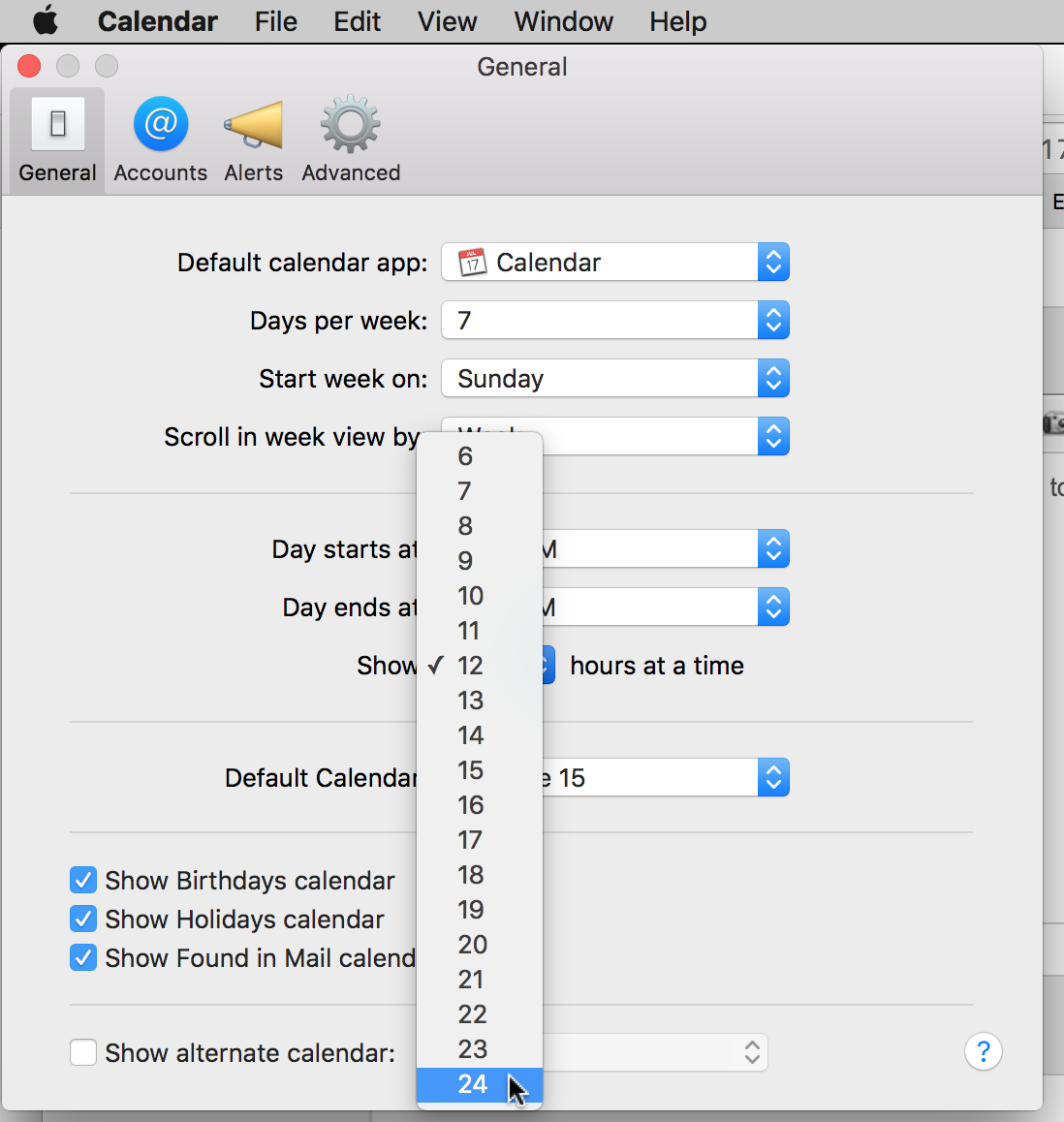Viewport: 1064px width, 1122px height.
Task: Open the Advanced gear pane
Action: (351, 140)
